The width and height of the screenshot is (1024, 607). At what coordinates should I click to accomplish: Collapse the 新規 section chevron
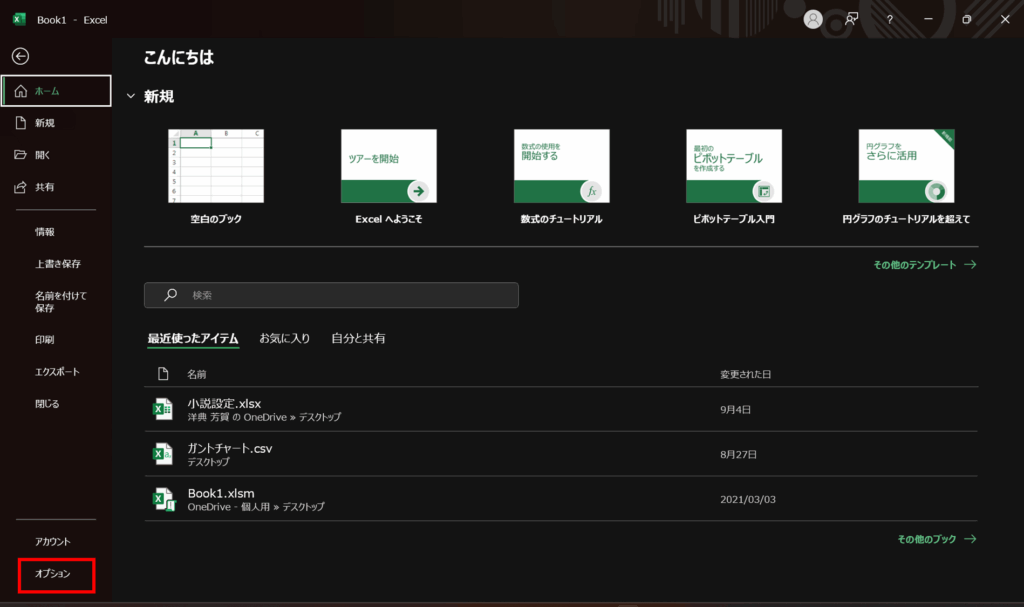[x=130, y=97]
